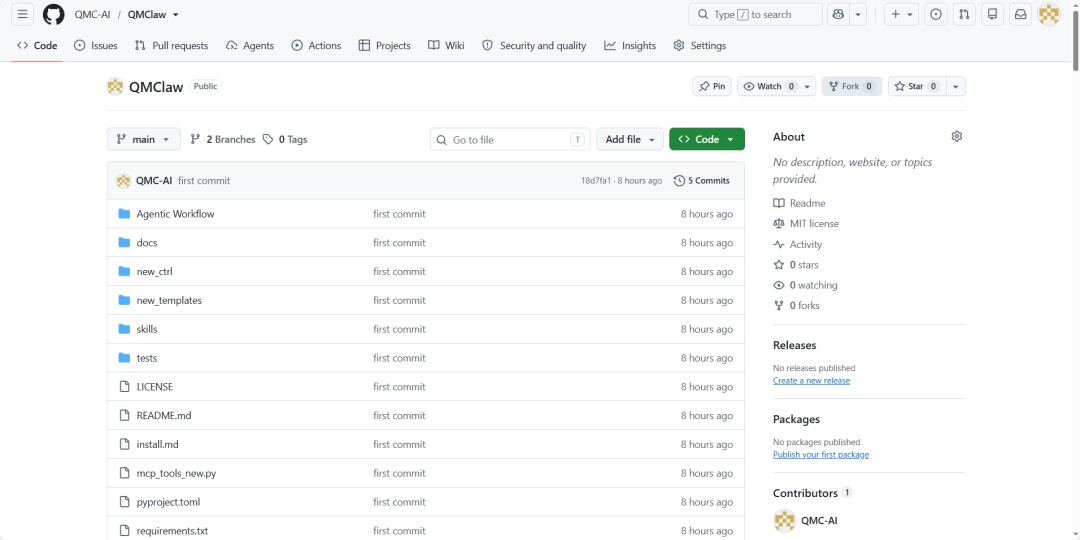Pin the repository with Pin button
The height and width of the screenshot is (540, 1080).
[x=712, y=86]
